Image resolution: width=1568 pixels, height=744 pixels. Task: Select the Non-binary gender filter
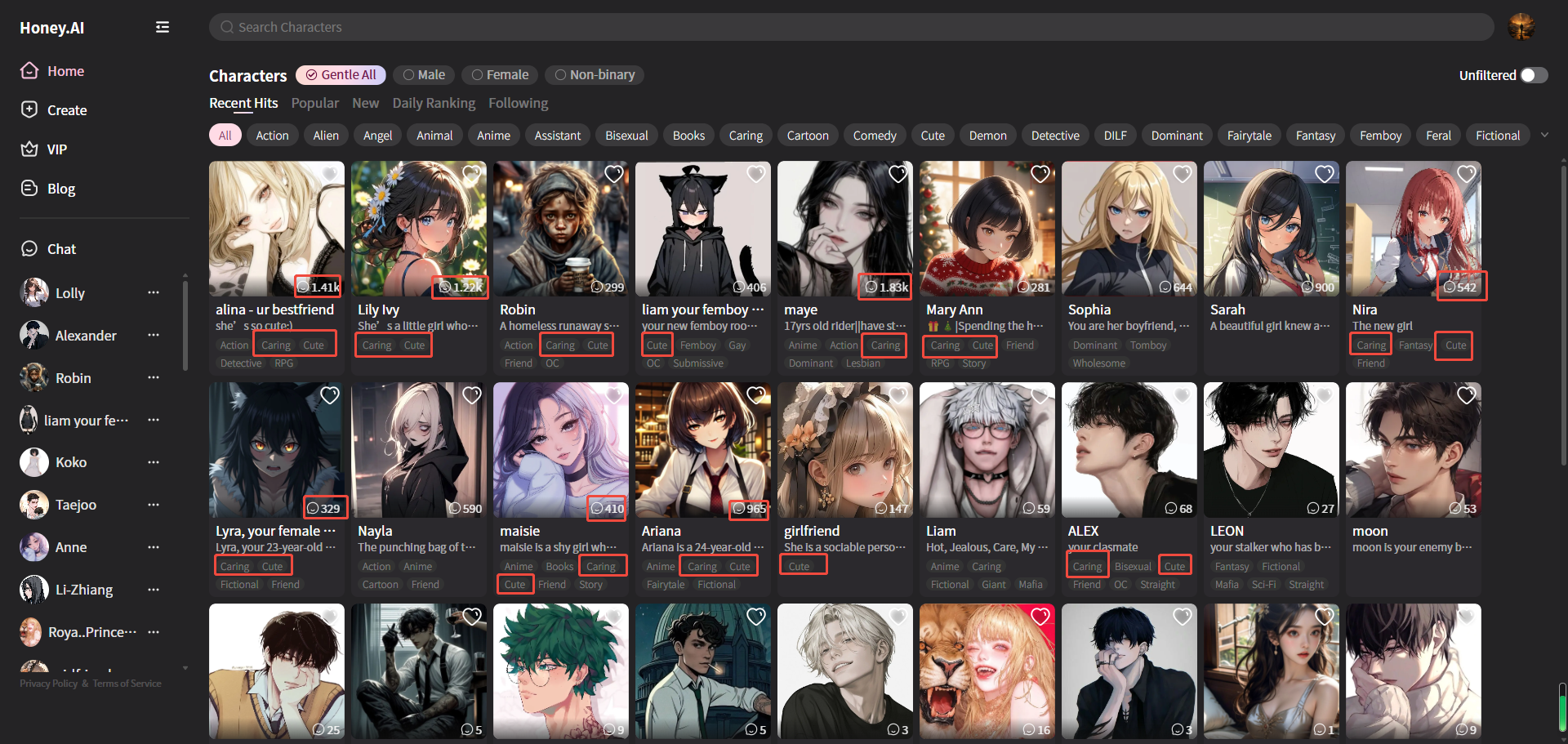point(594,75)
